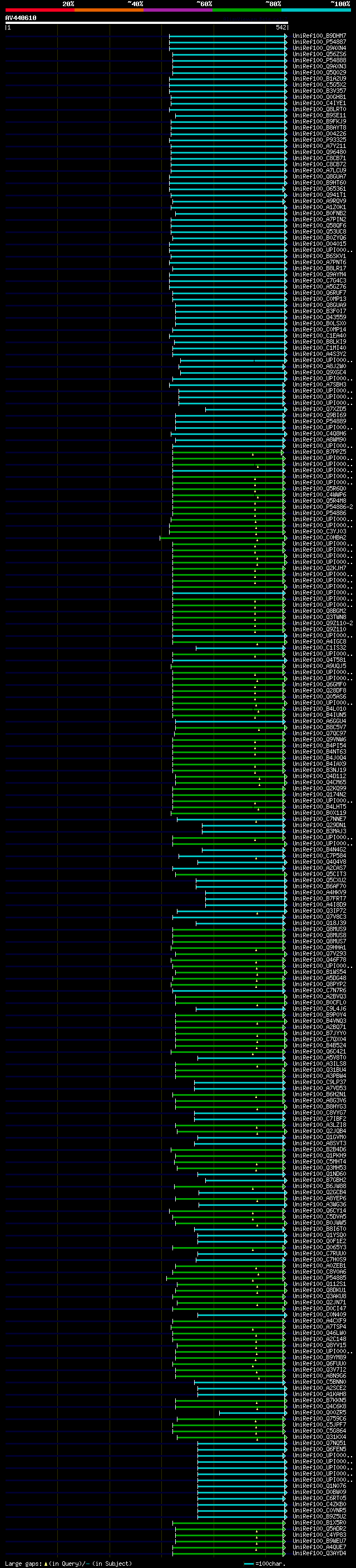Select the AV440610 query name
Viewport: 356px width, 1568px height.
(x=21, y=18)
